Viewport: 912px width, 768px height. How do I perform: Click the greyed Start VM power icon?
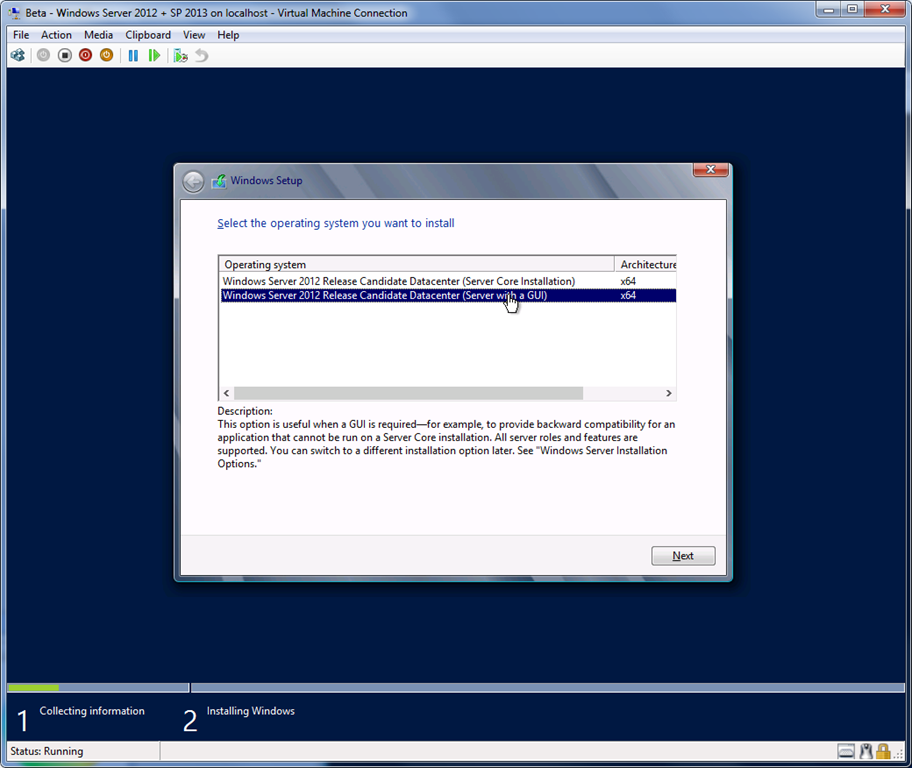click(x=44, y=55)
